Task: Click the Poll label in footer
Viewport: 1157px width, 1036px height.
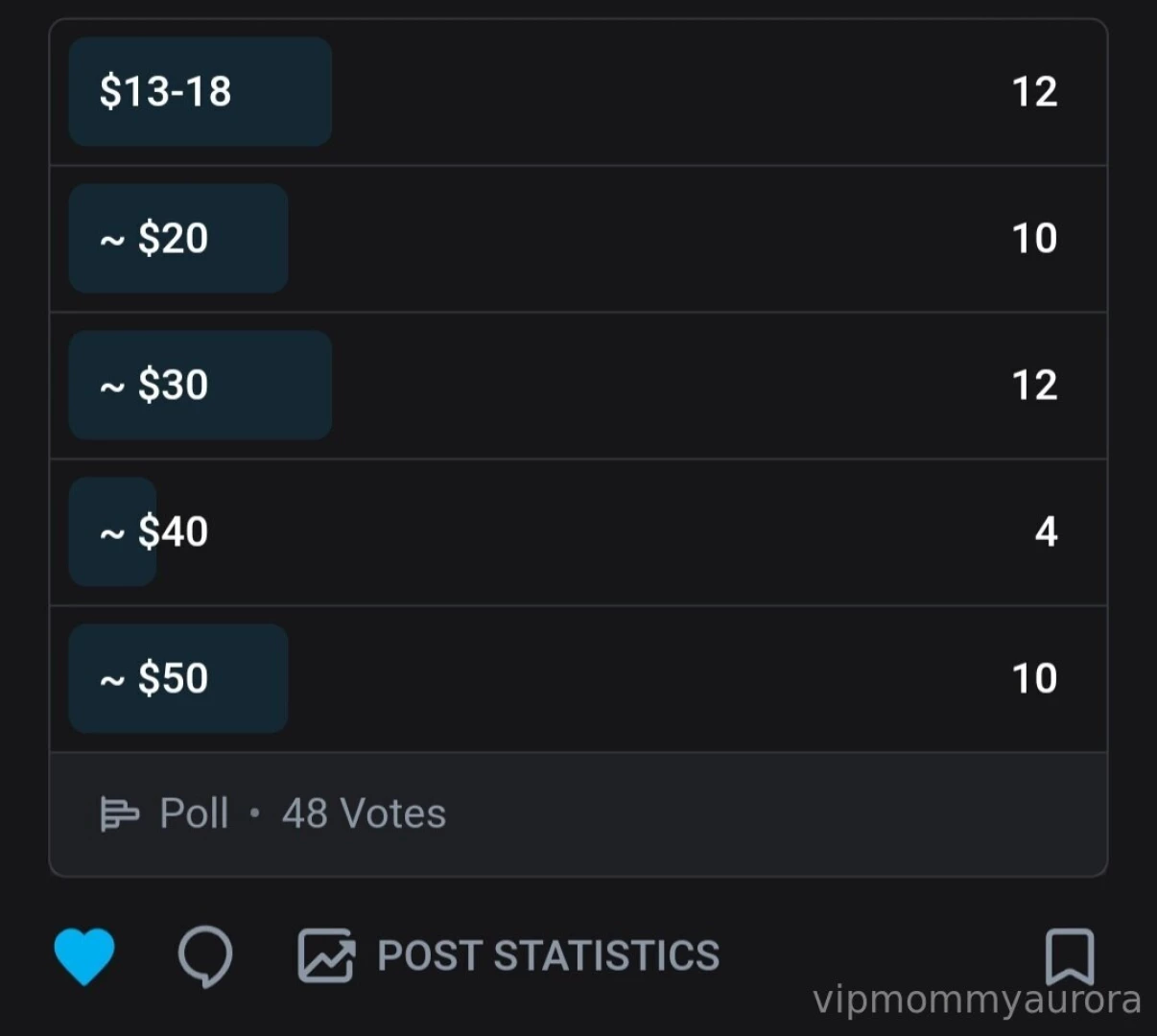Action: (194, 814)
